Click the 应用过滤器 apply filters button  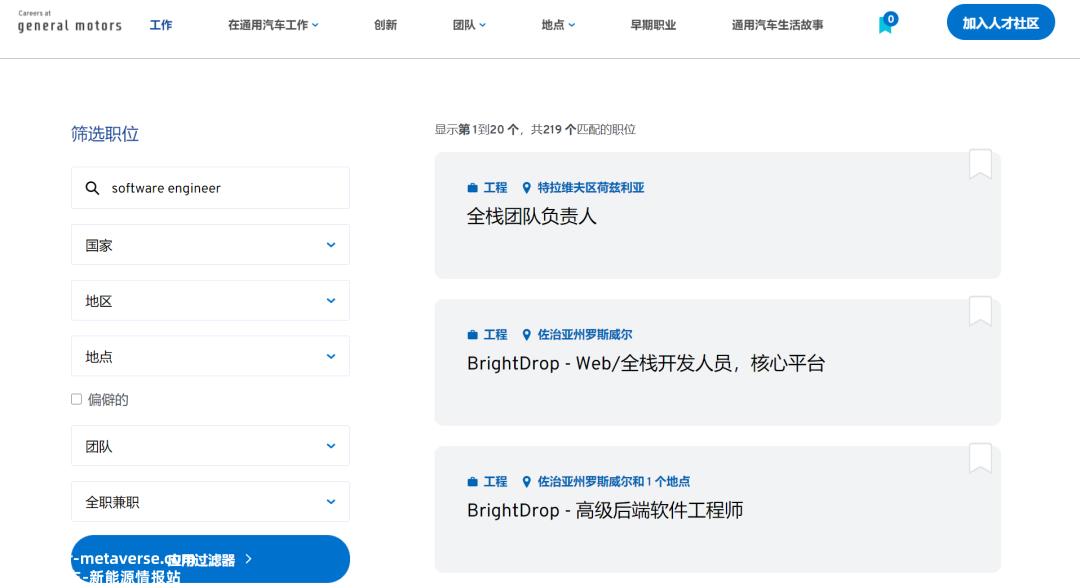pos(210,559)
